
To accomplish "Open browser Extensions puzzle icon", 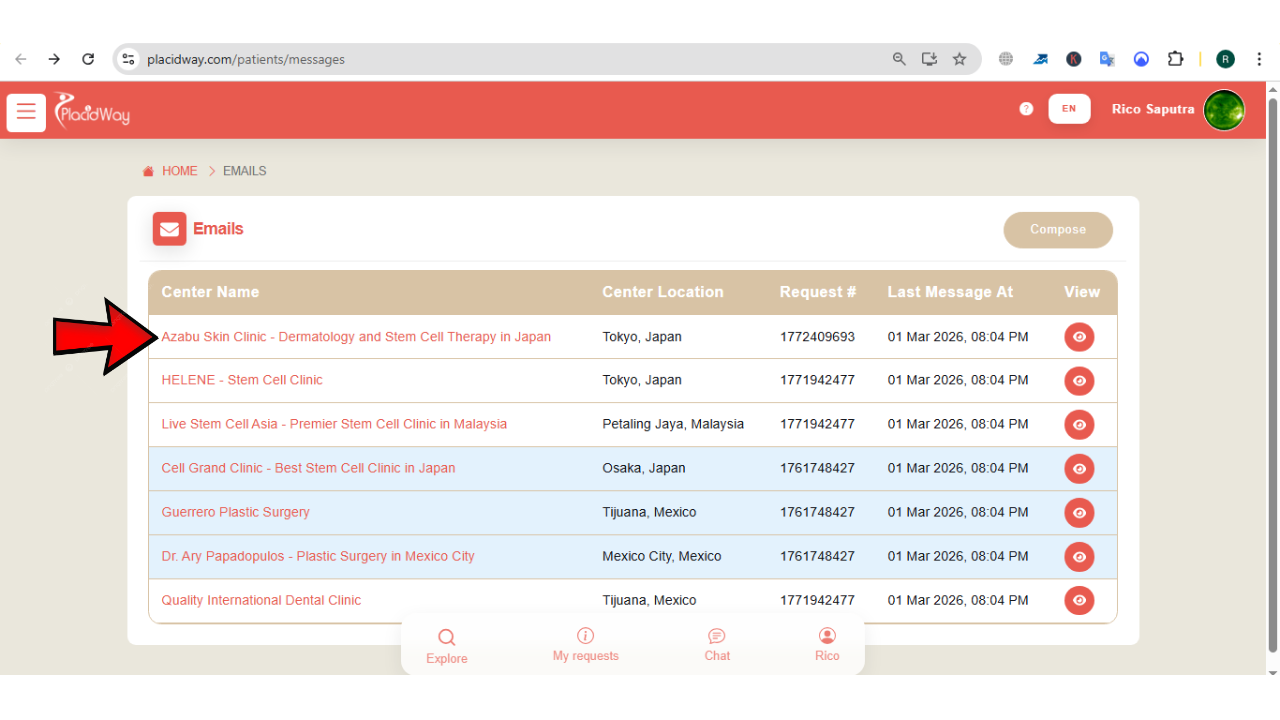I will click(1175, 59).
